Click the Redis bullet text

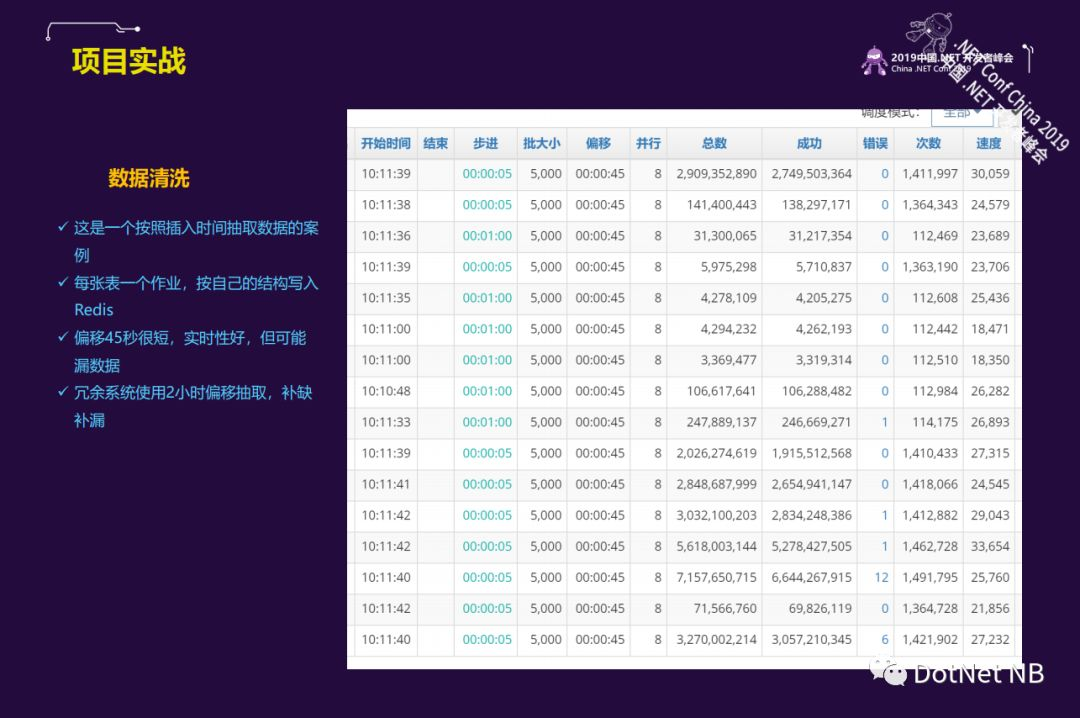tap(94, 309)
